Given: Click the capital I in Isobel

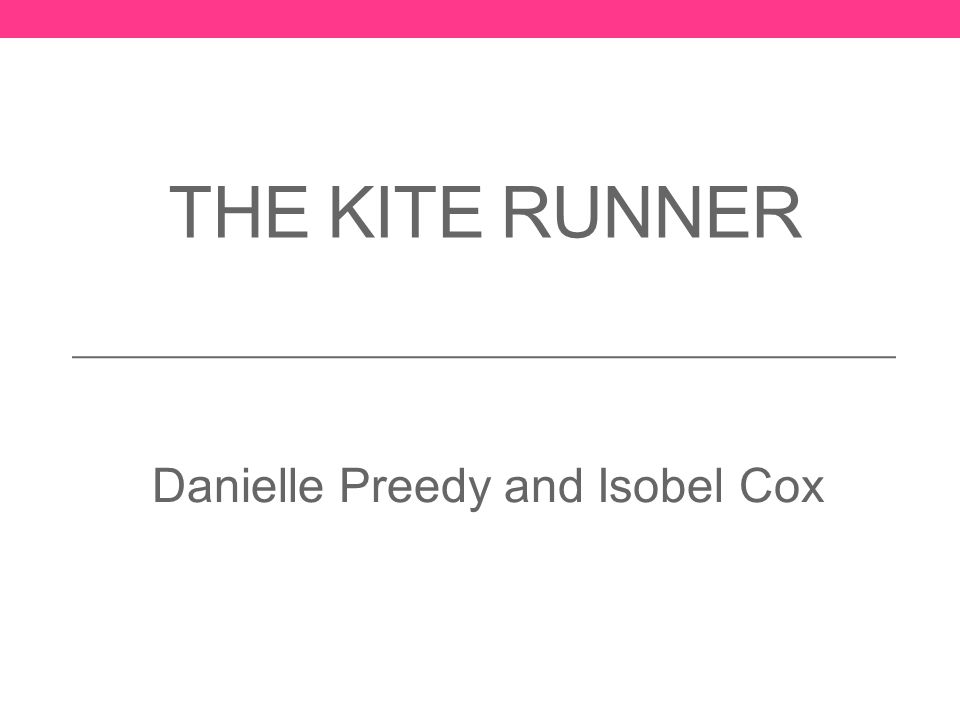Looking at the screenshot, I should click(x=602, y=486).
